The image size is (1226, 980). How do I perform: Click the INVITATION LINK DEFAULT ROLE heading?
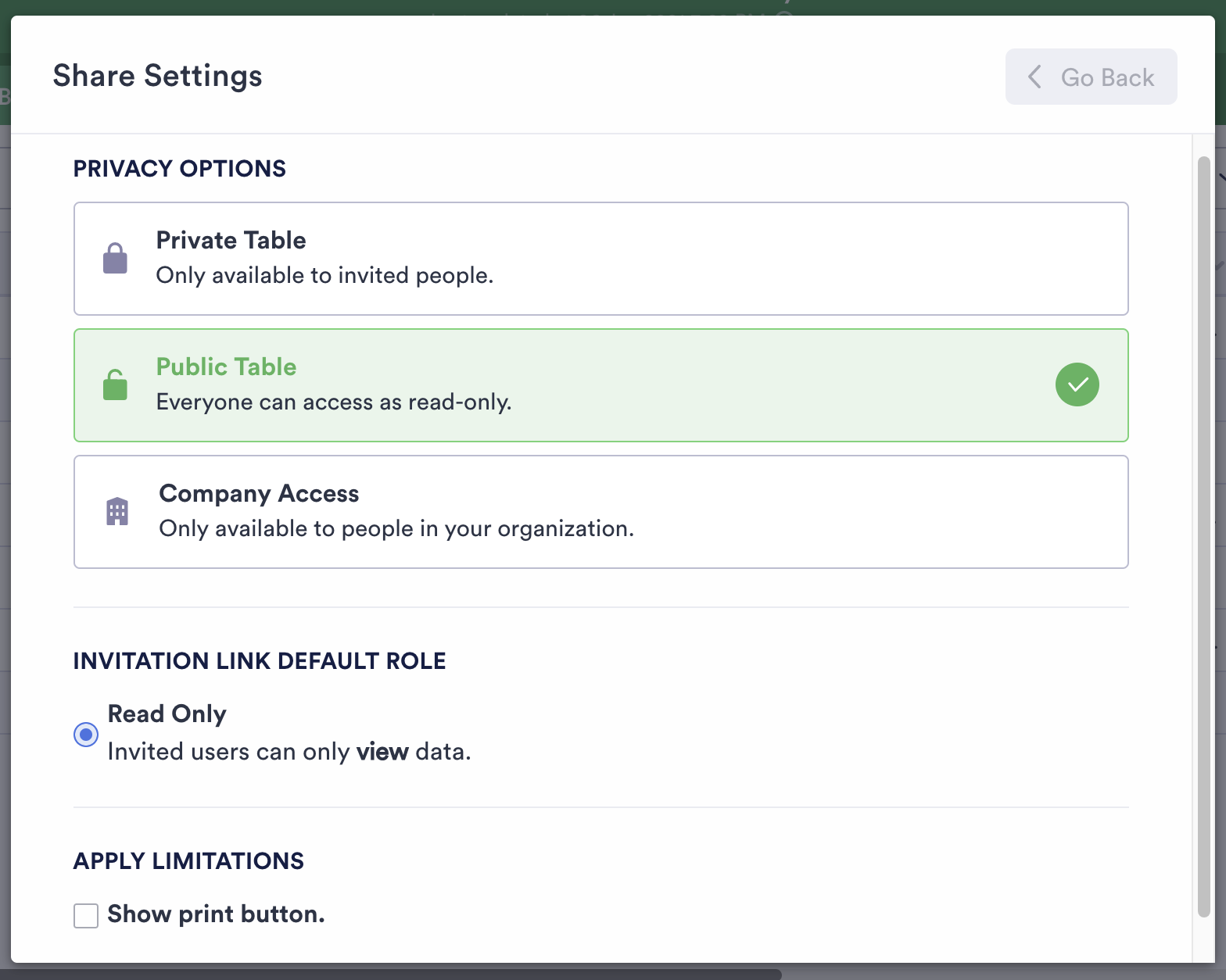coord(260,660)
